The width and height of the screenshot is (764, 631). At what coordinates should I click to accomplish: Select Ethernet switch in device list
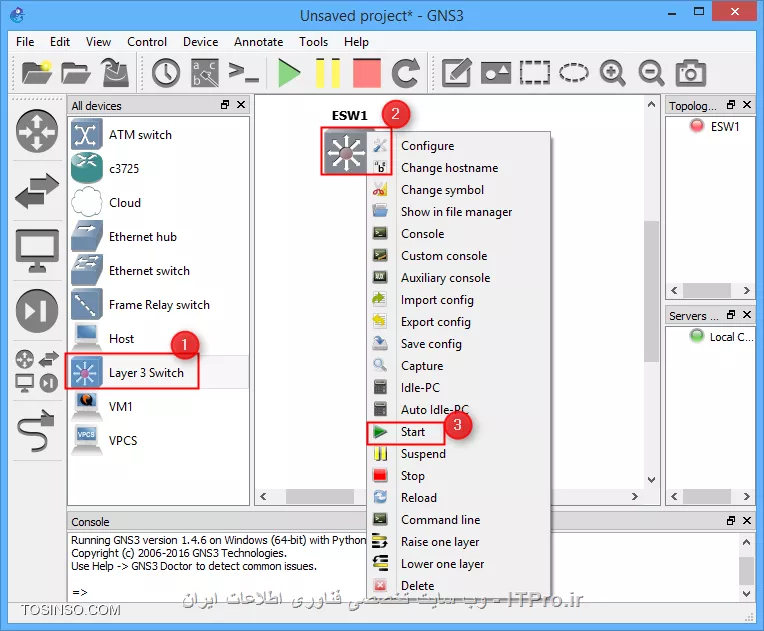click(159, 271)
